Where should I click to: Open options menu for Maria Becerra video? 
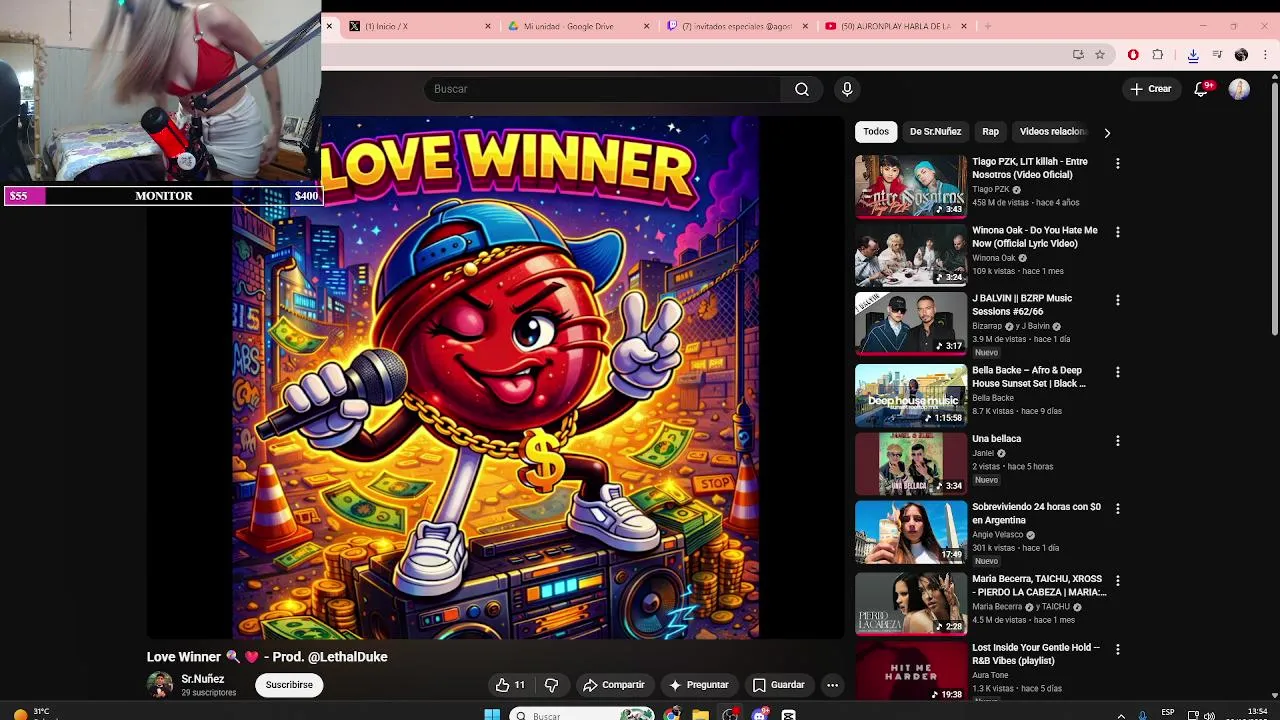pos(1118,580)
